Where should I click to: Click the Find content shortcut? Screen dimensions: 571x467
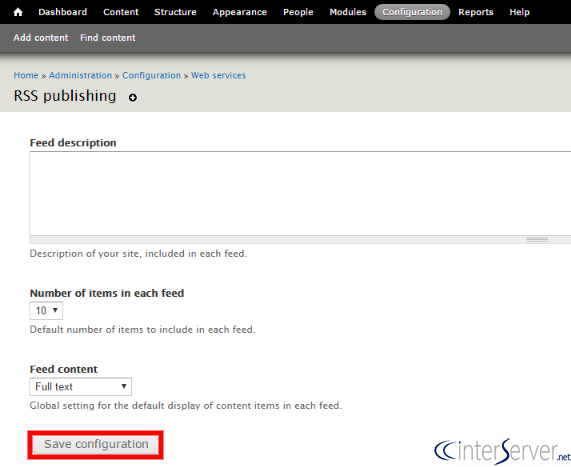click(x=108, y=38)
